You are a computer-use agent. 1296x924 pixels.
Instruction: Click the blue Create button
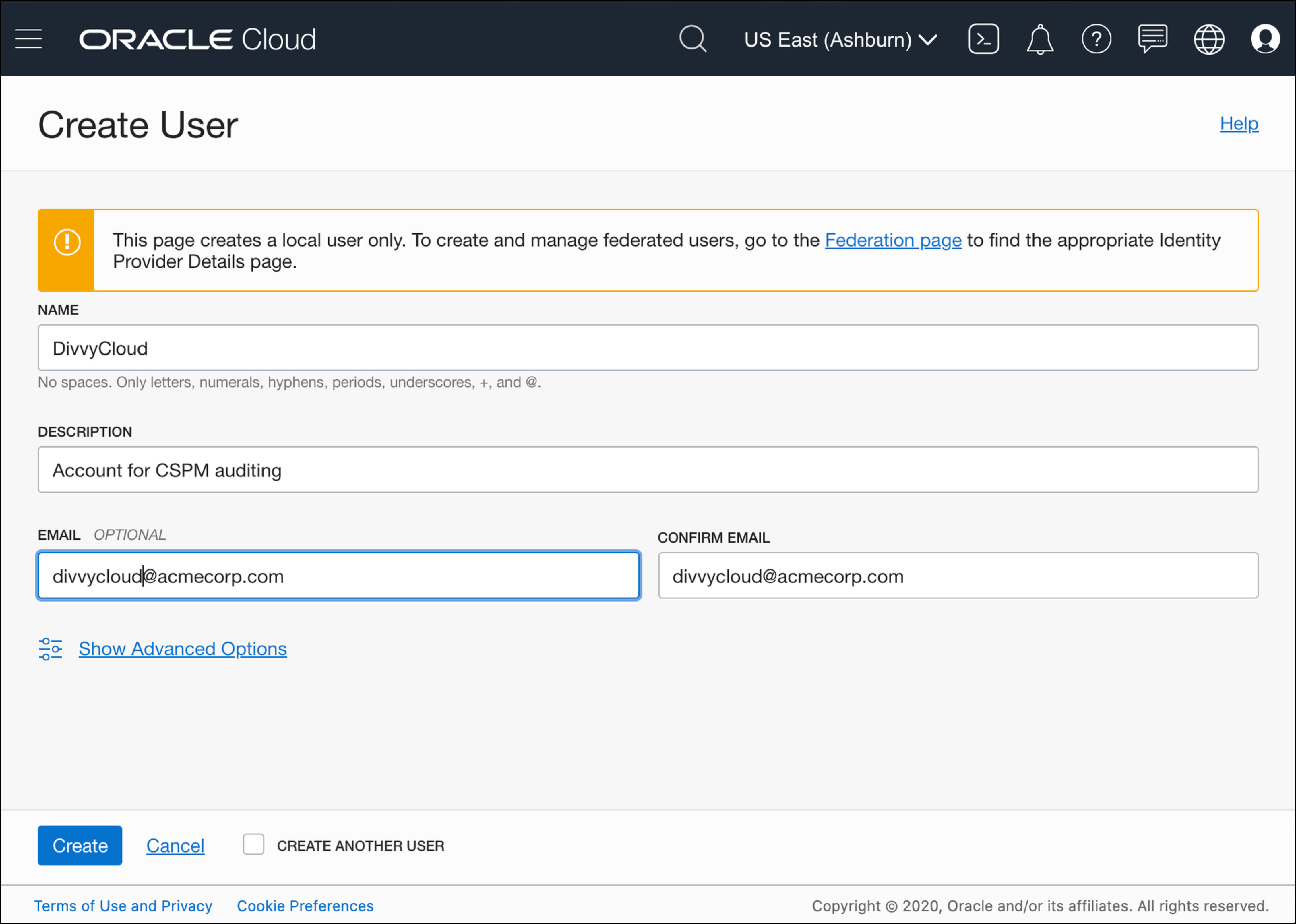(x=80, y=845)
